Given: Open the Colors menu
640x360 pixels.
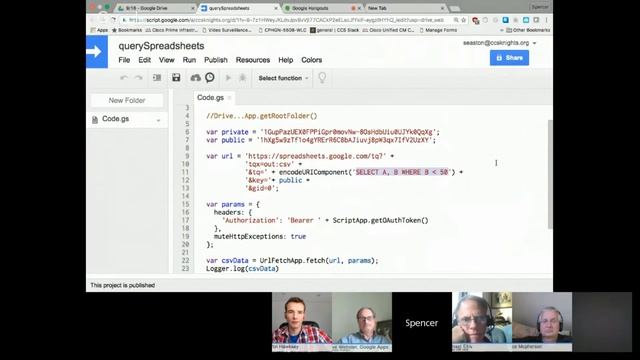Looking at the screenshot, I should pyautogui.click(x=311, y=60).
